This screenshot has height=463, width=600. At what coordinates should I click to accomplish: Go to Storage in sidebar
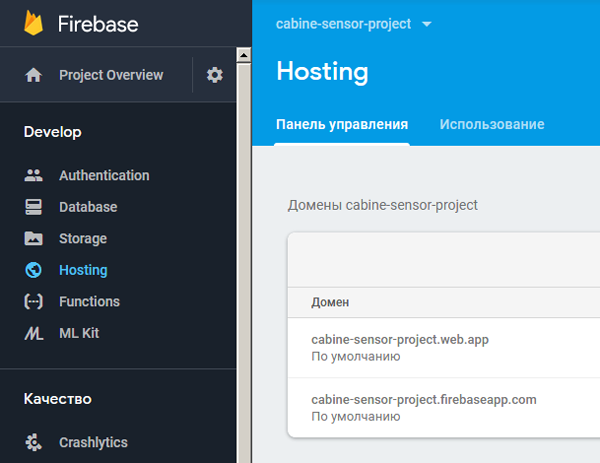pos(83,239)
